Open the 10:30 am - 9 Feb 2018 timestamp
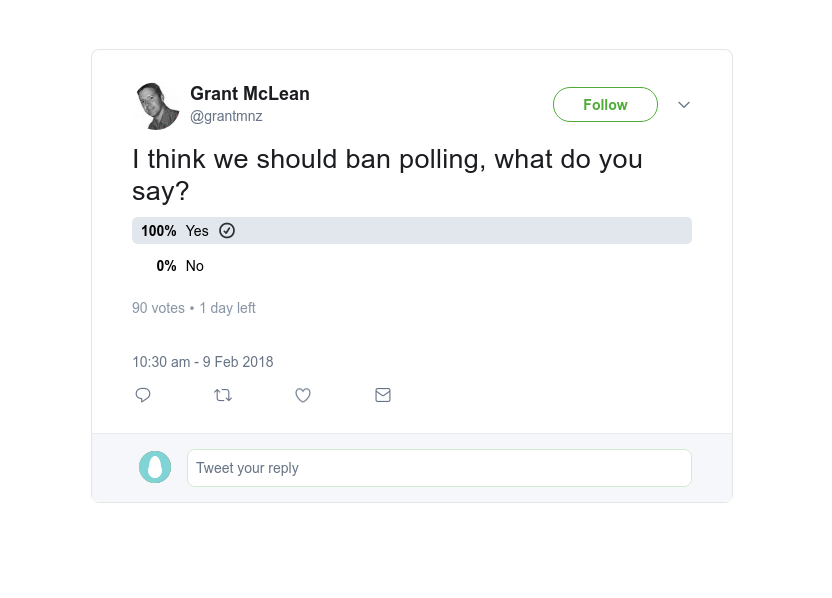The height and width of the screenshot is (598, 832). pos(202,362)
